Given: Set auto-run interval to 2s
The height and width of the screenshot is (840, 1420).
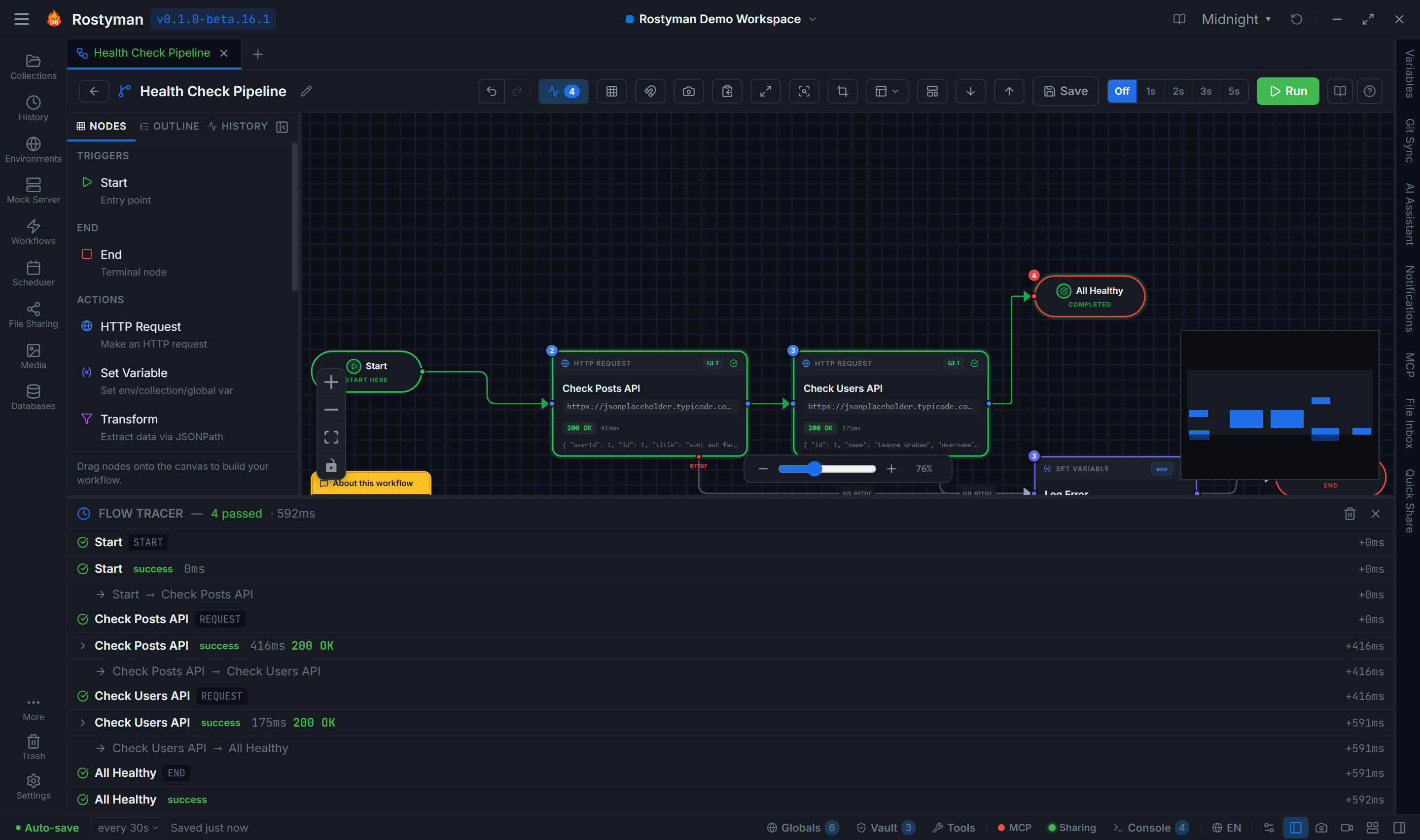Looking at the screenshot, I should [x=1178, y=91].
